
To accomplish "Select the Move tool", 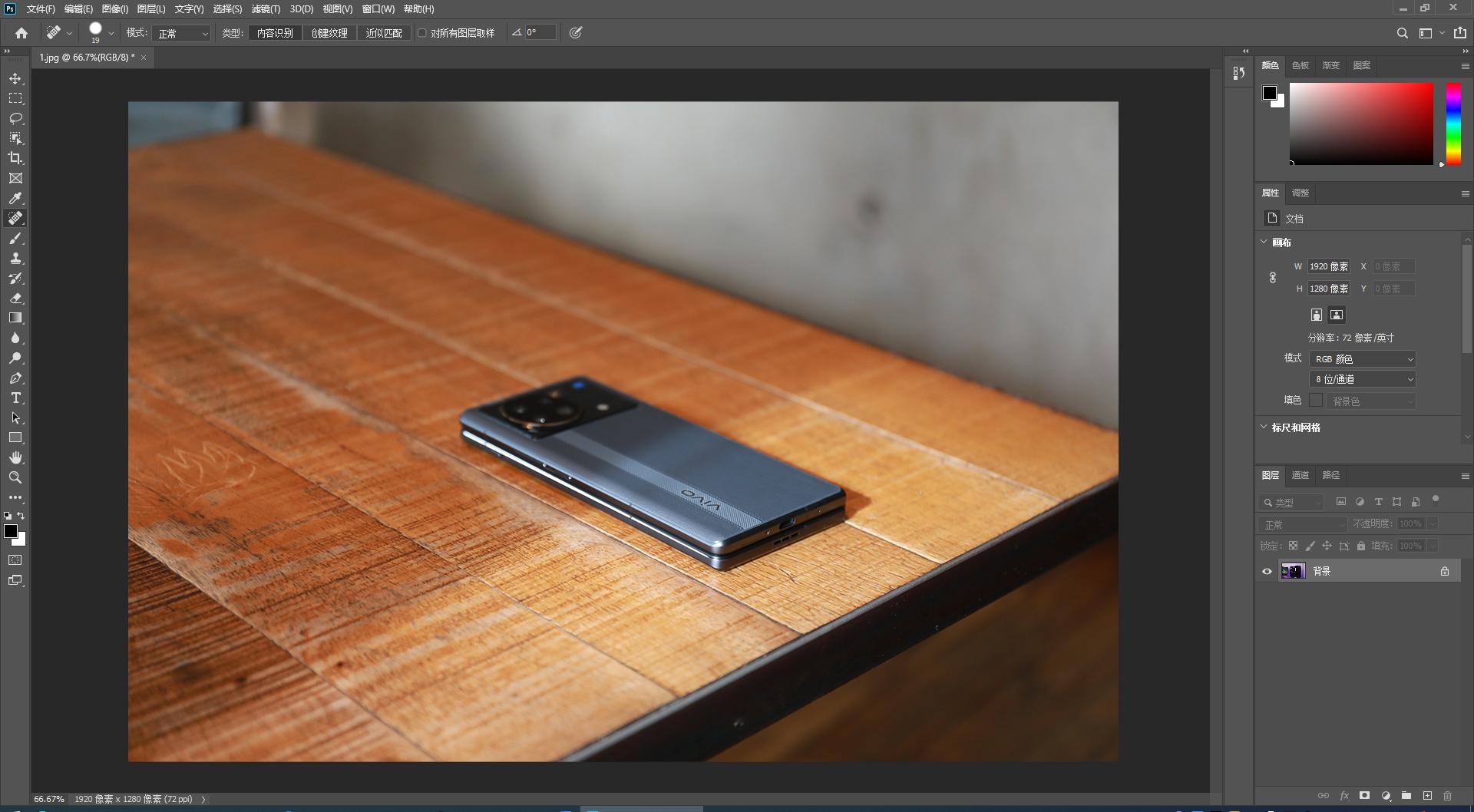I will pos(15,79).
